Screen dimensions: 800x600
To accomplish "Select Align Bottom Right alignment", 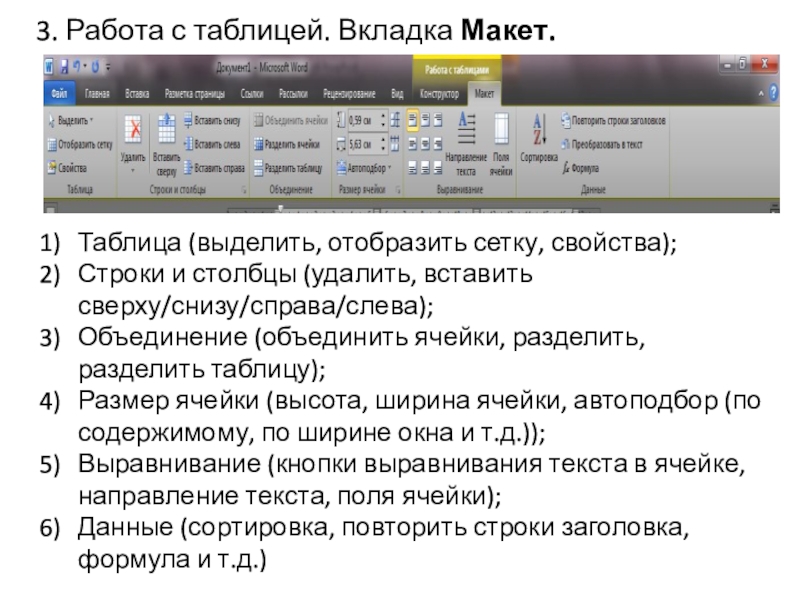I will 438,167.
